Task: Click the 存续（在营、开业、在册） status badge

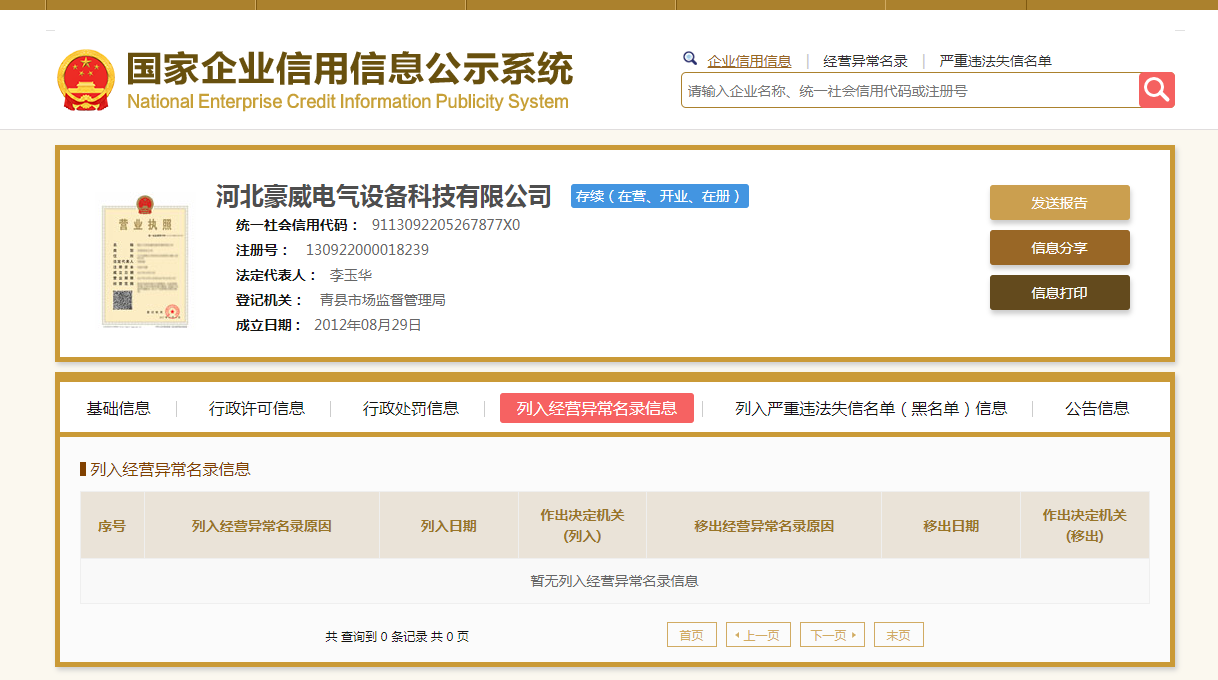Action: (660, 196)
